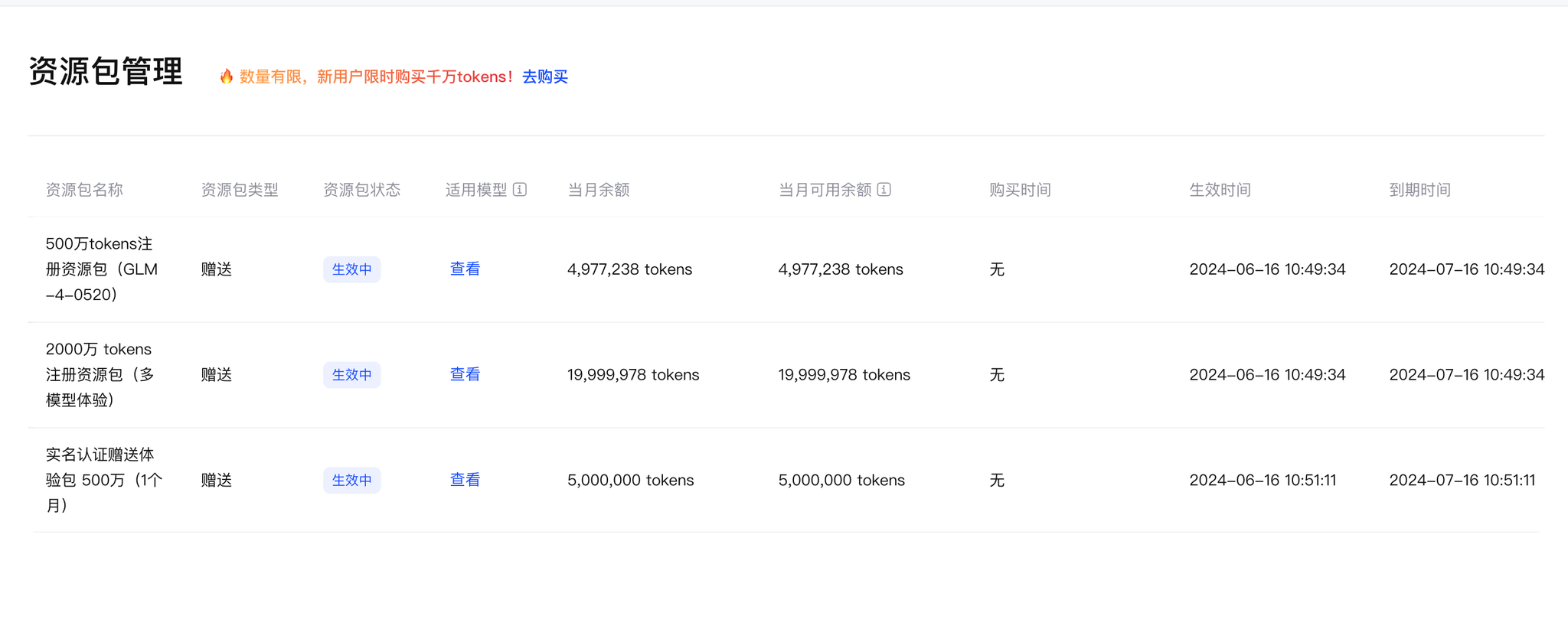Click the info icon beside 当月可用余额
Image resolution: width=1568 pixels, height=639 pixels.
[884, 189]
